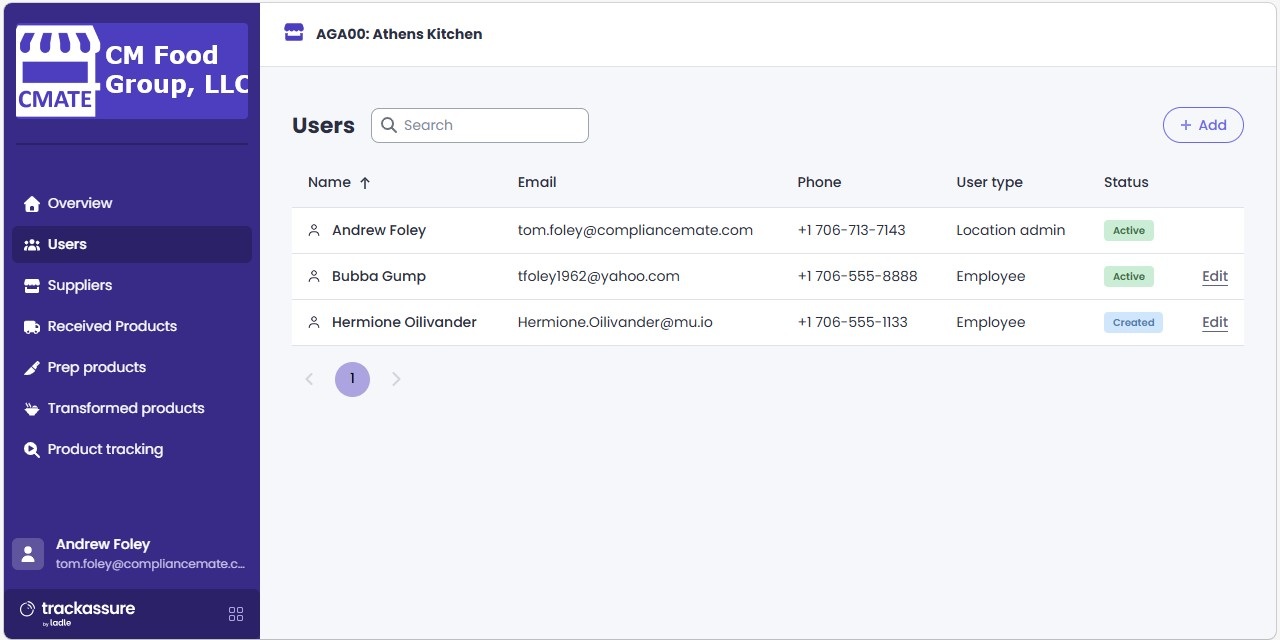Click the person icon beside Hermione Oilivander
The image size is (1280, 640).
coord(314,323)
